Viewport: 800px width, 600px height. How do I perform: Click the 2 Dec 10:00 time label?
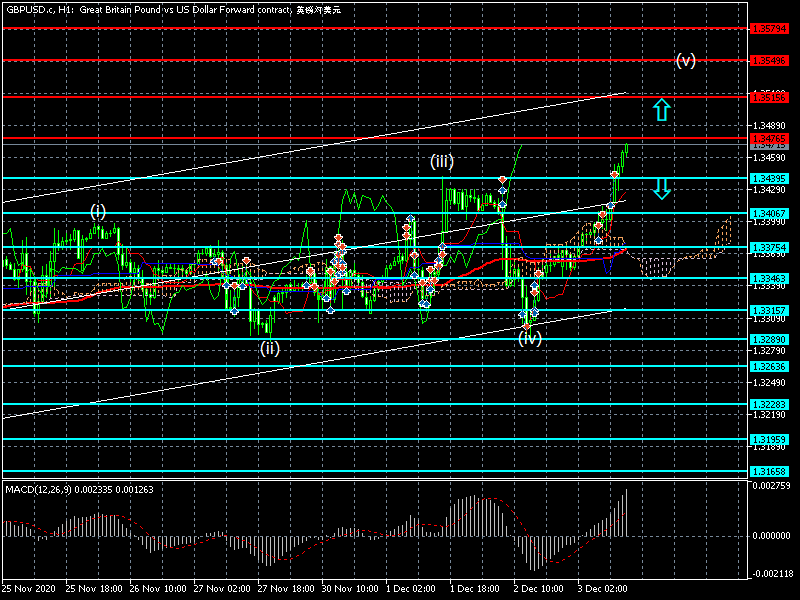[539, 589]
